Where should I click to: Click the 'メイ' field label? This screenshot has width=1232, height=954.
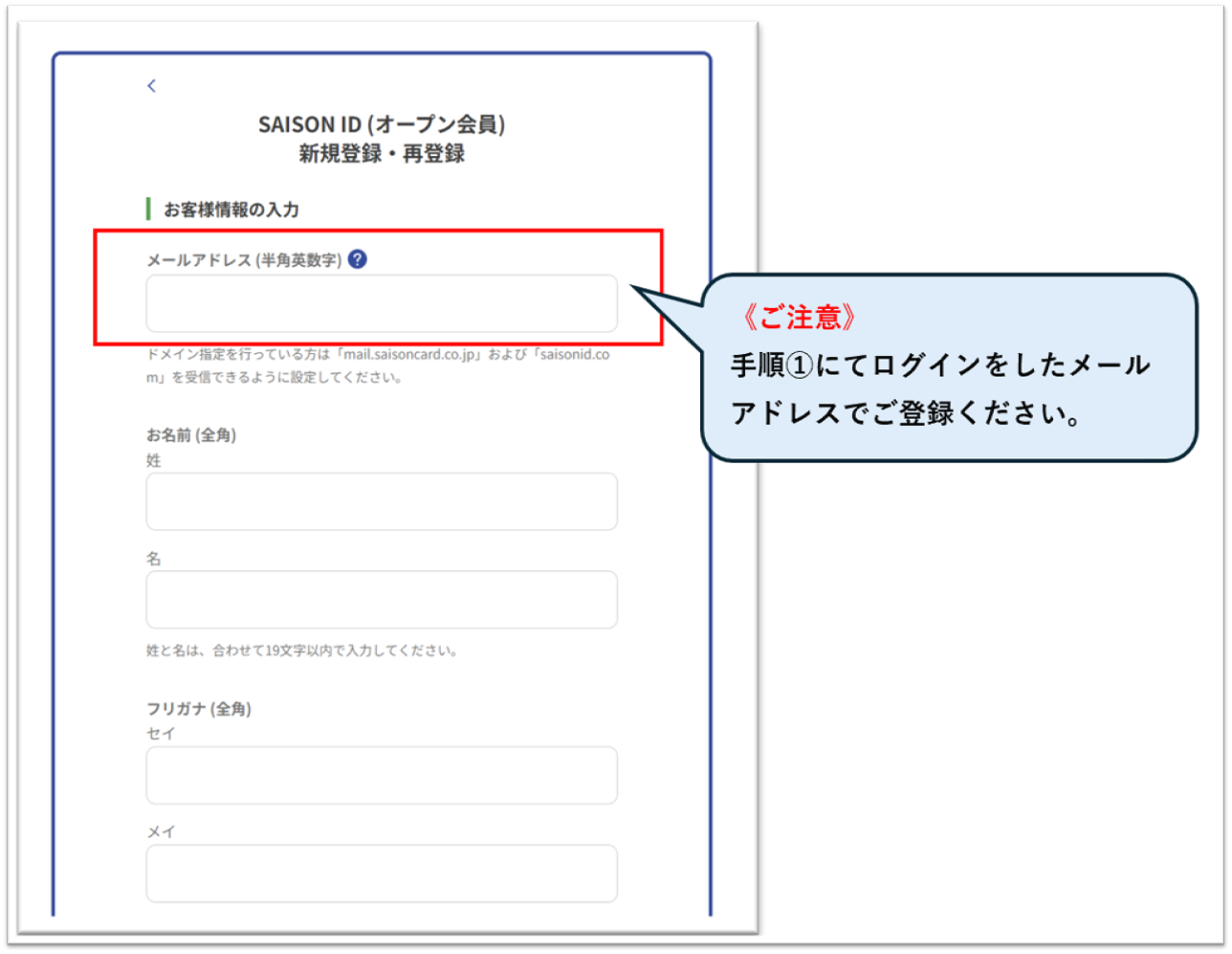(x=161, y=832)
